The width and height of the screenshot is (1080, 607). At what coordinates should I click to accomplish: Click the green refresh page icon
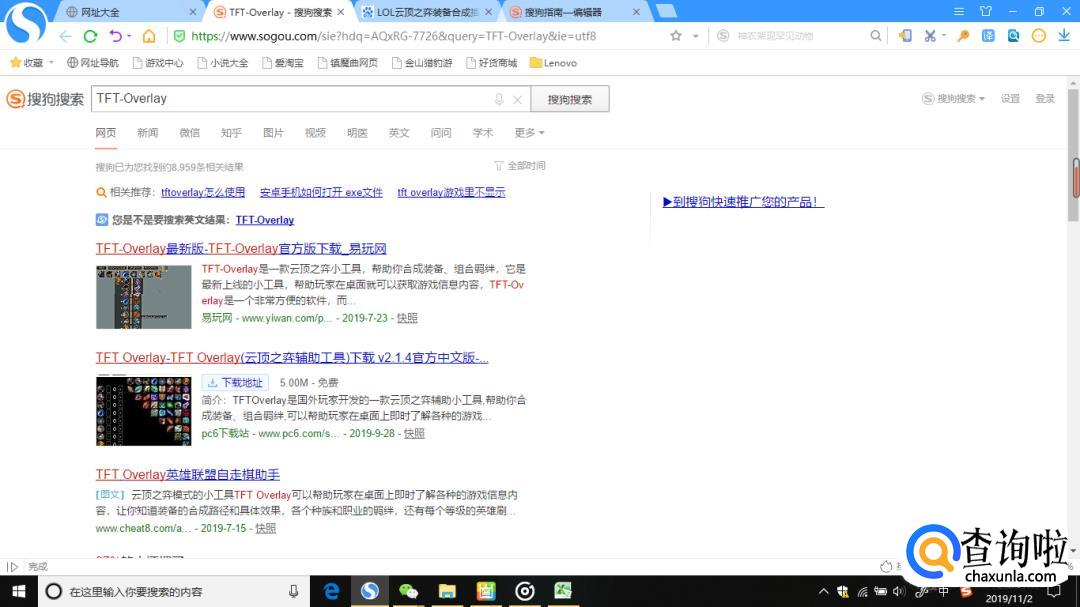[90, 36]
